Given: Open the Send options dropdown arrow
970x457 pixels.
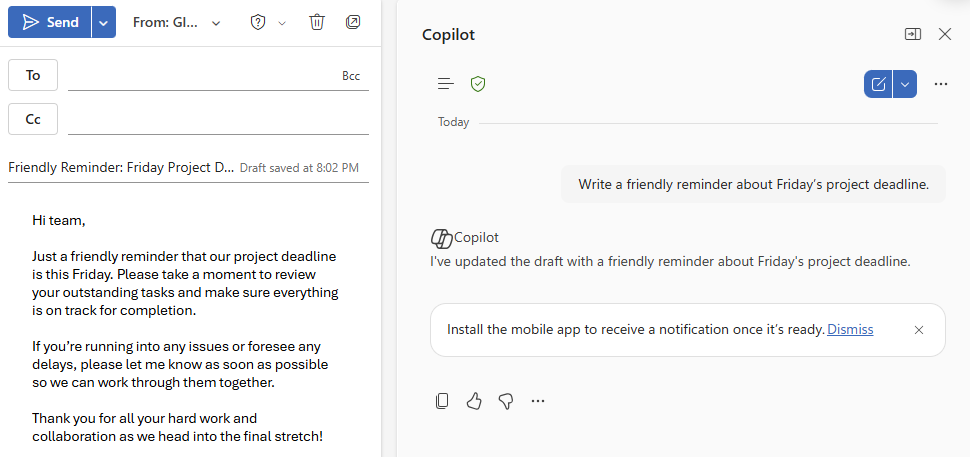Looking at the screenshot, I should tap(104, 23).
